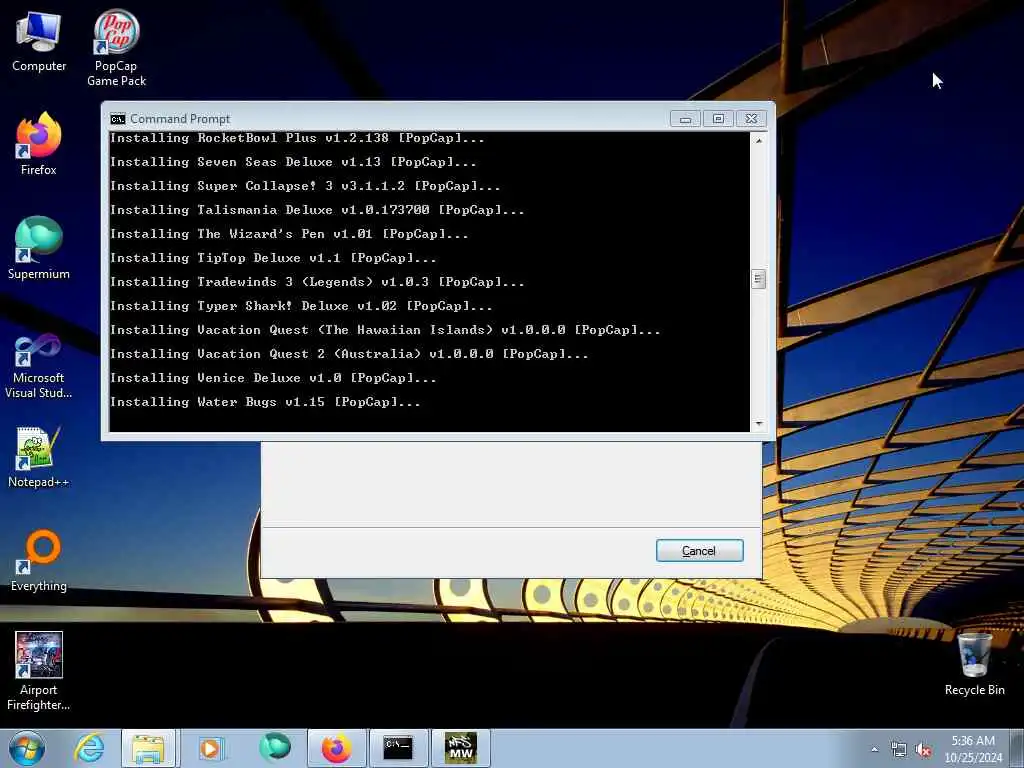Open the NFS MW taskbar item
This screenshot has width=1024, height=768.
[460, 748]
